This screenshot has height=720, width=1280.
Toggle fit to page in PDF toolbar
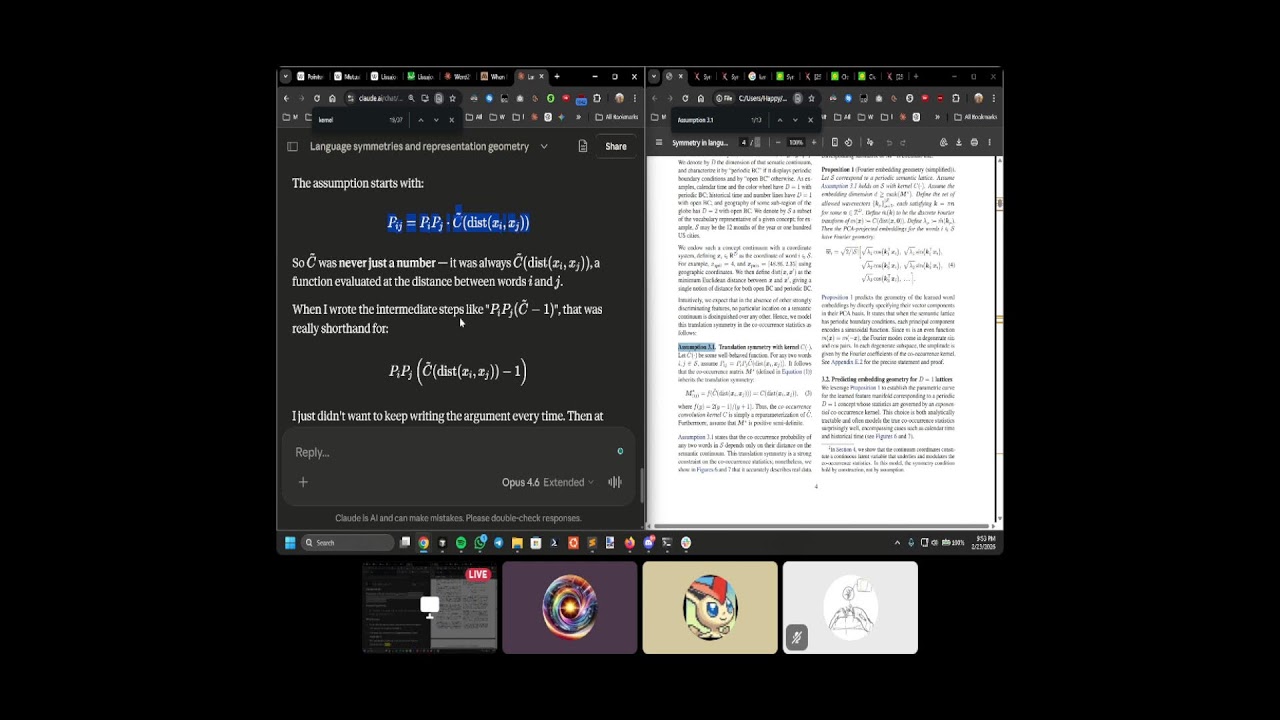833,142
